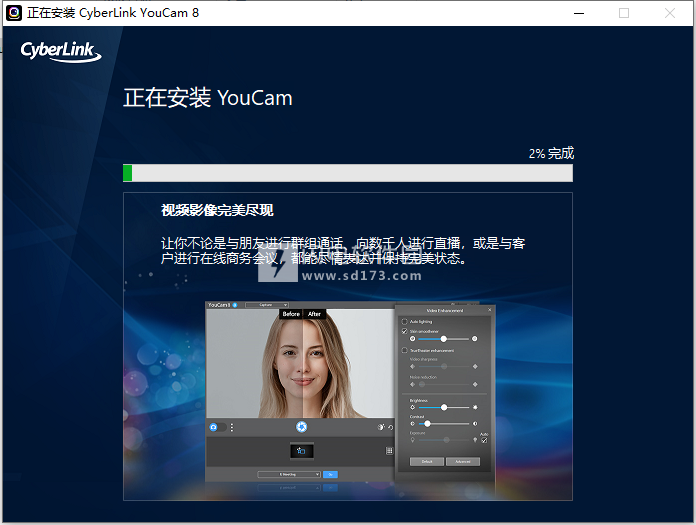The width and height of the screenshot is (696, 525).
Task: Click the Skin smoothener slider in preview
Action: [x=443, y=339]
